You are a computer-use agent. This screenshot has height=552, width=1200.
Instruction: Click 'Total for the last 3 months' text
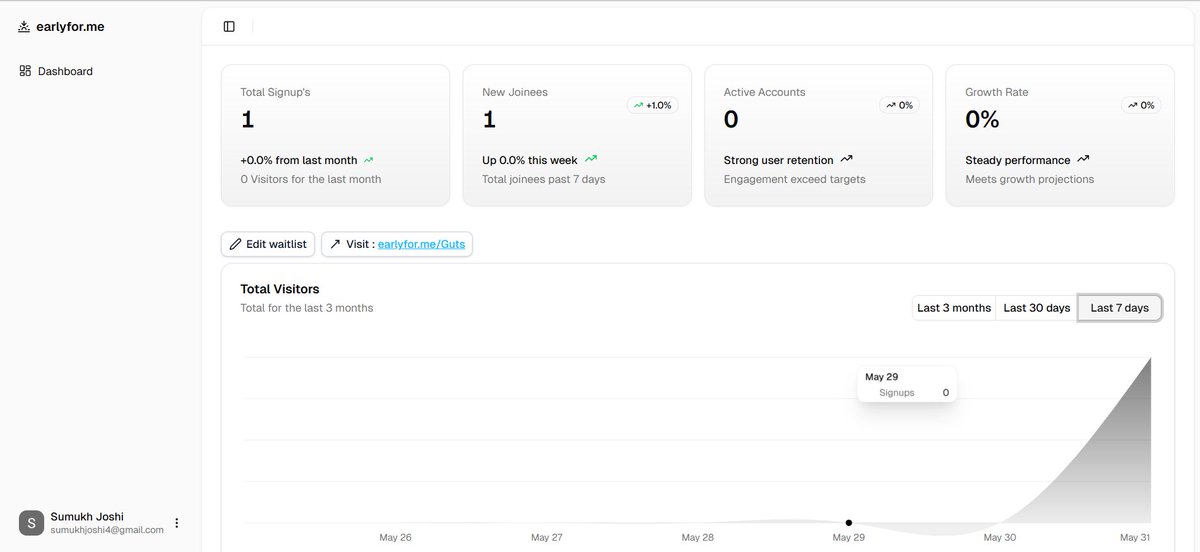pos(307,308)
